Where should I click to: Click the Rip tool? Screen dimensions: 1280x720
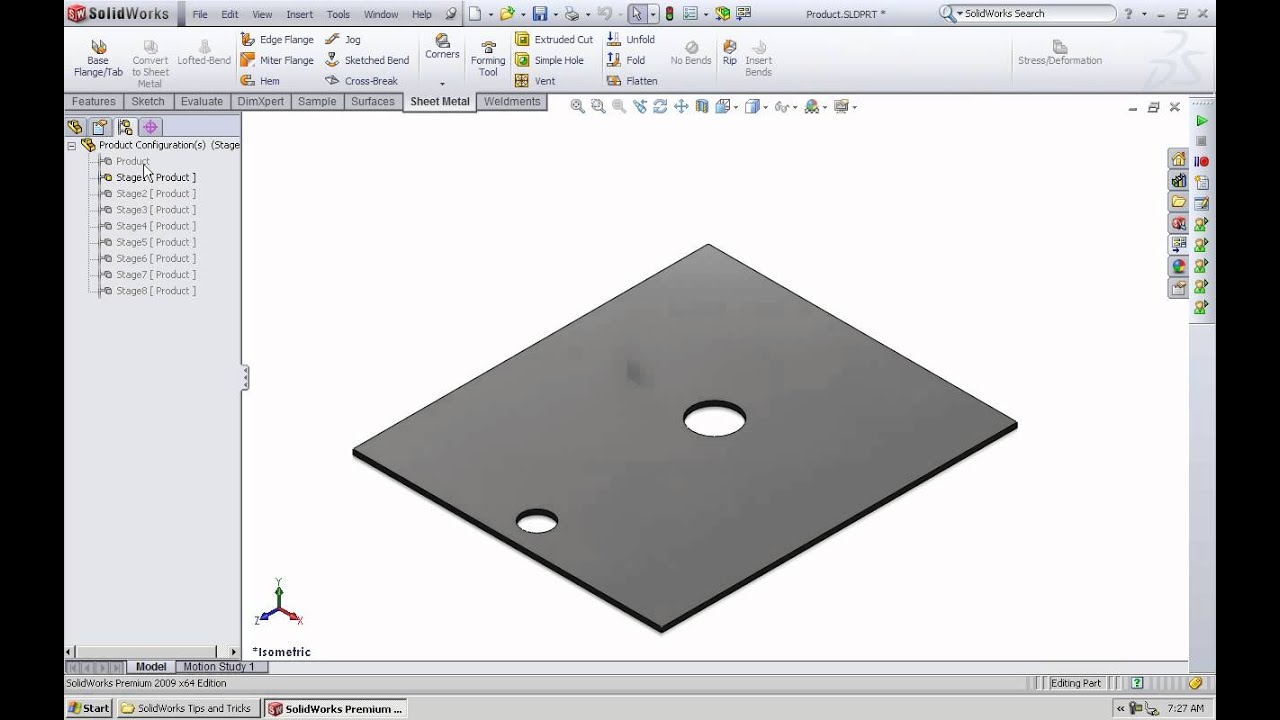tap(730, 53)
